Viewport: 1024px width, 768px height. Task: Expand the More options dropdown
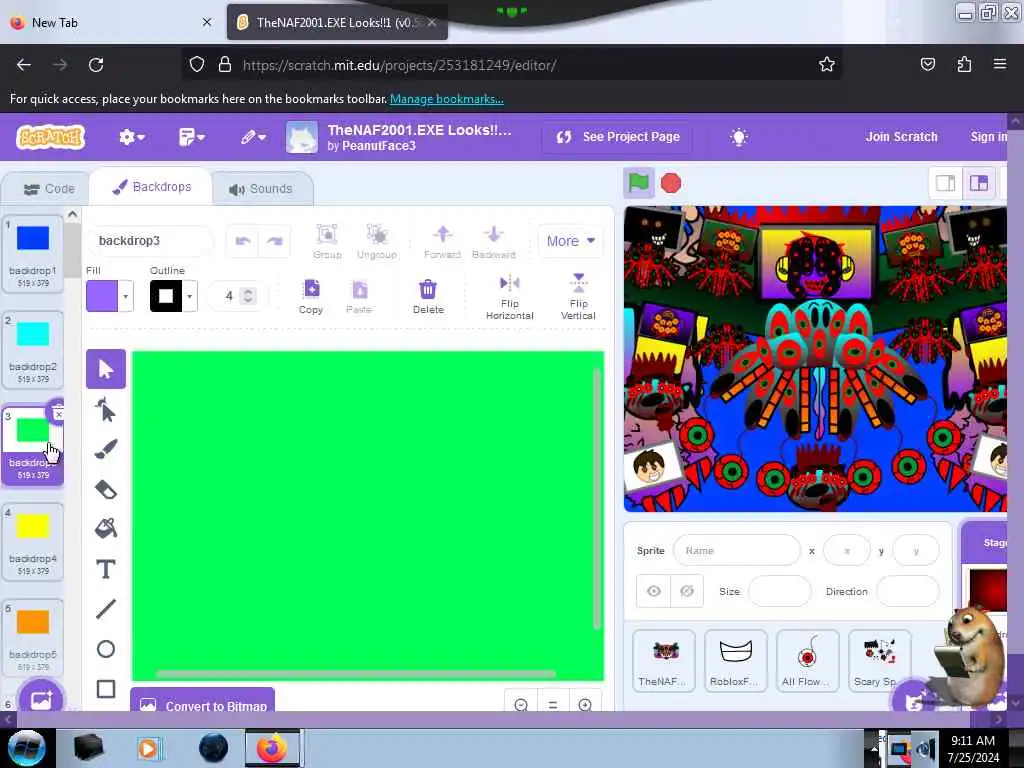[570, 241]
